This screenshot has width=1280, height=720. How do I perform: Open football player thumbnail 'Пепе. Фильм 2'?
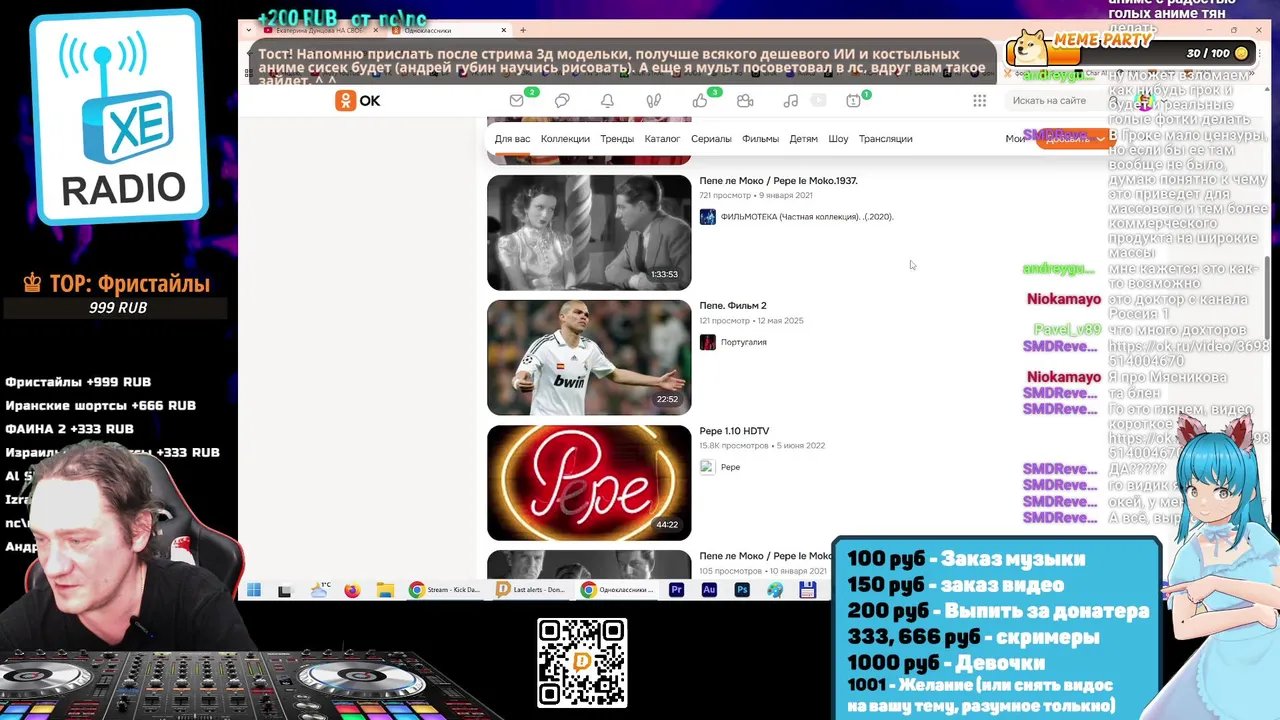[x=589, y=358]
